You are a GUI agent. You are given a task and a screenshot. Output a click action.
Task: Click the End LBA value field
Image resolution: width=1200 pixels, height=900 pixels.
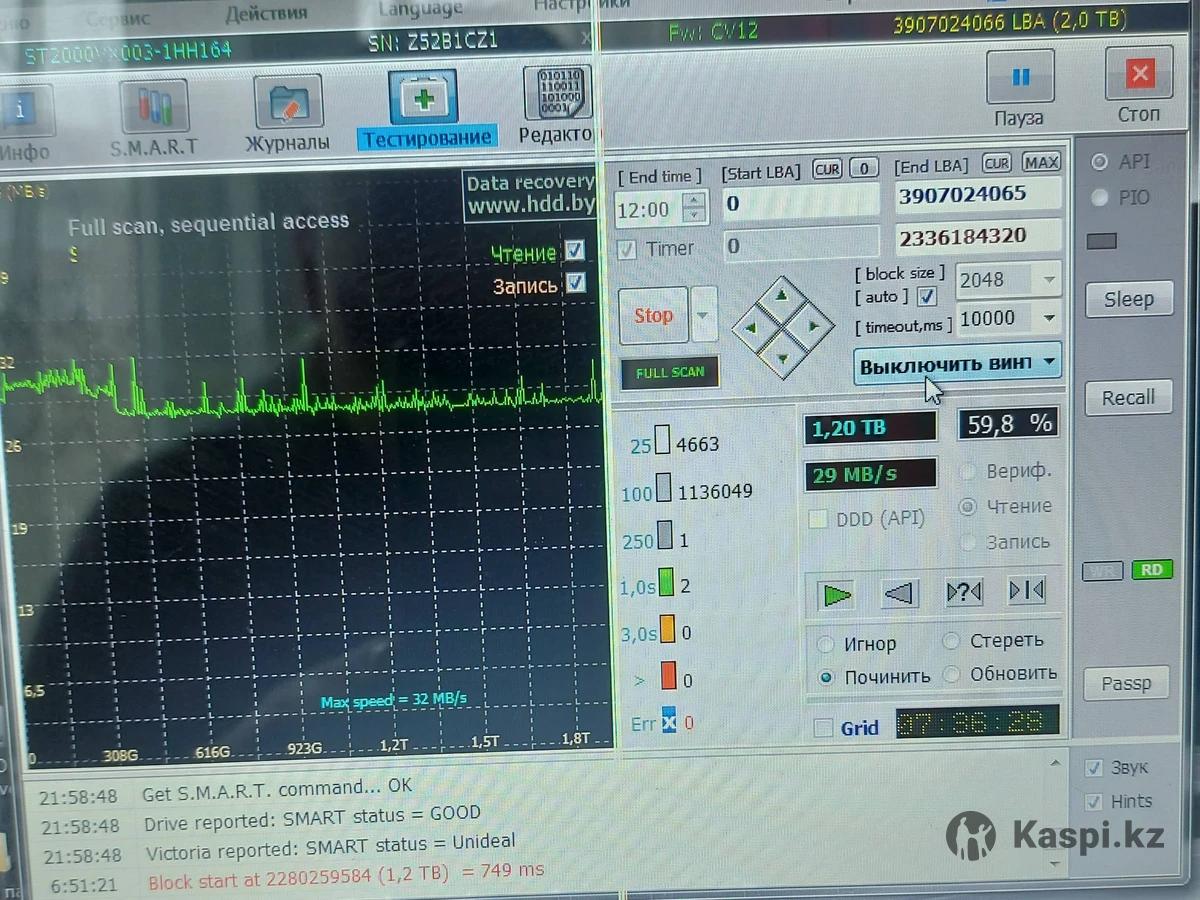pos(976,195)
